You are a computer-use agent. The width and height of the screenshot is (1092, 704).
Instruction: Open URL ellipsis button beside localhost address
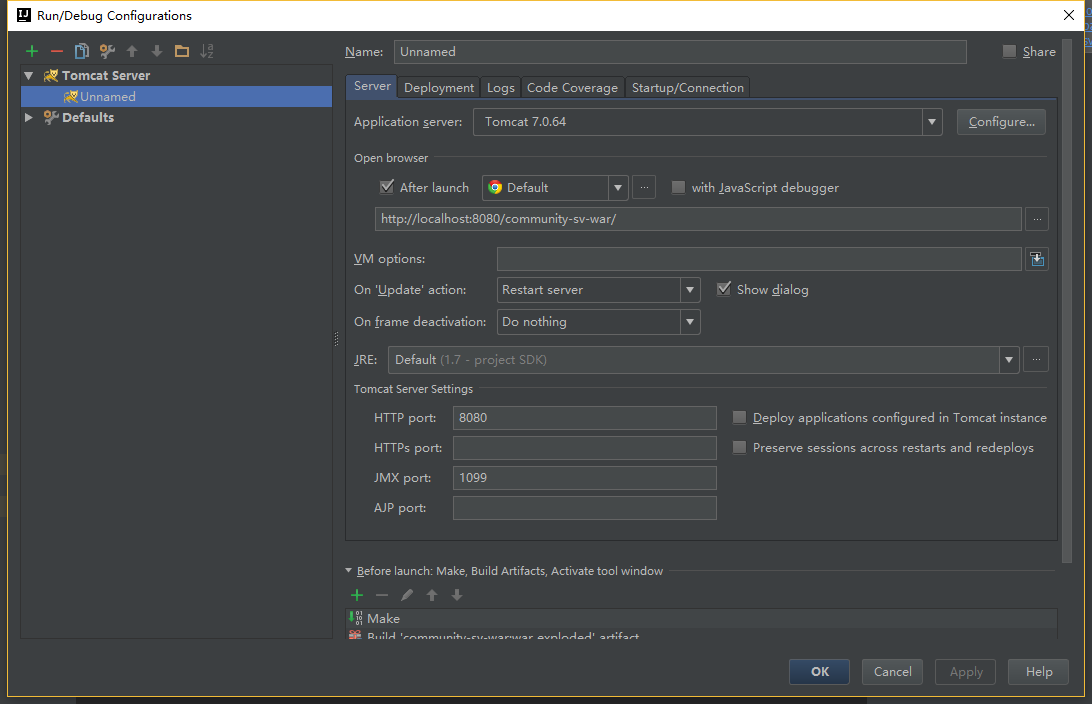1037,219
